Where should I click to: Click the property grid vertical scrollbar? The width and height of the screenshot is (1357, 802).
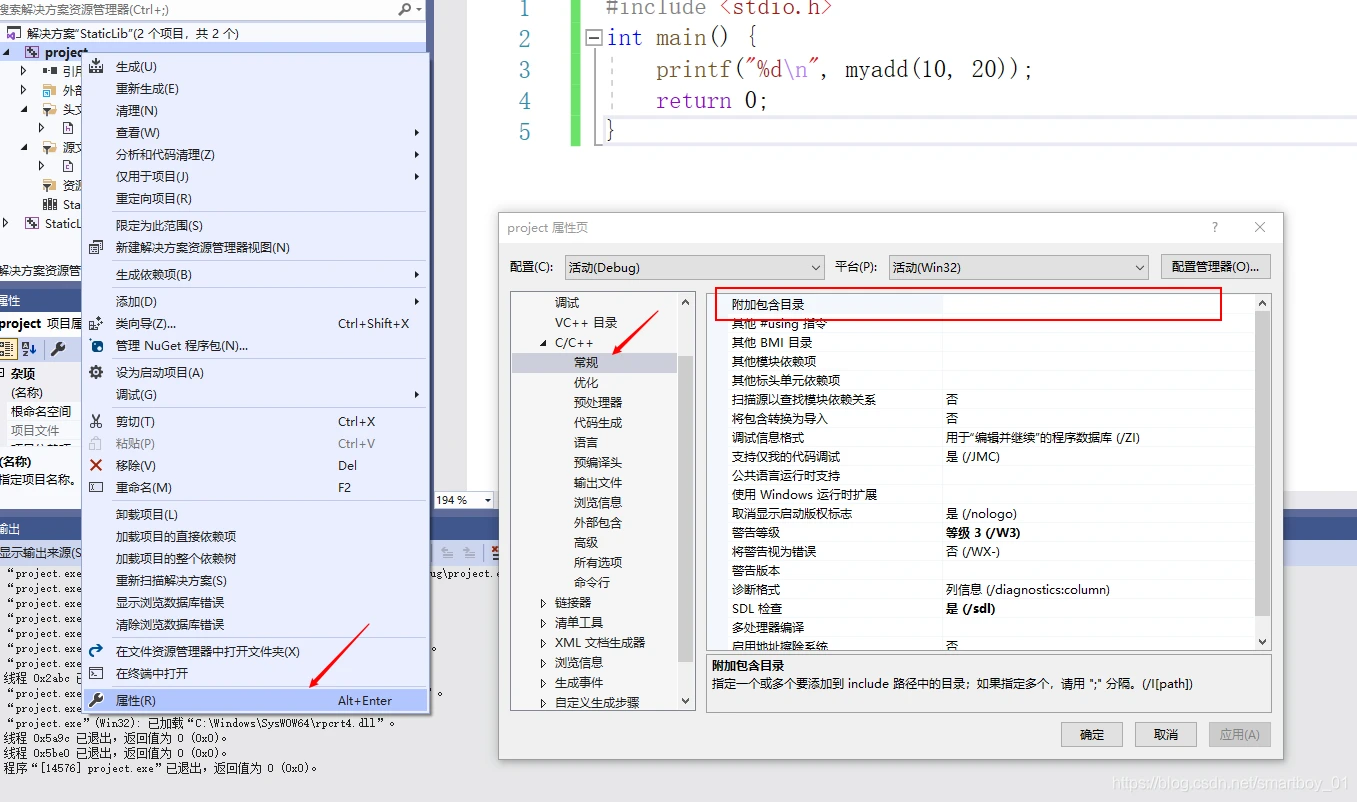[x=1262, y=460]
